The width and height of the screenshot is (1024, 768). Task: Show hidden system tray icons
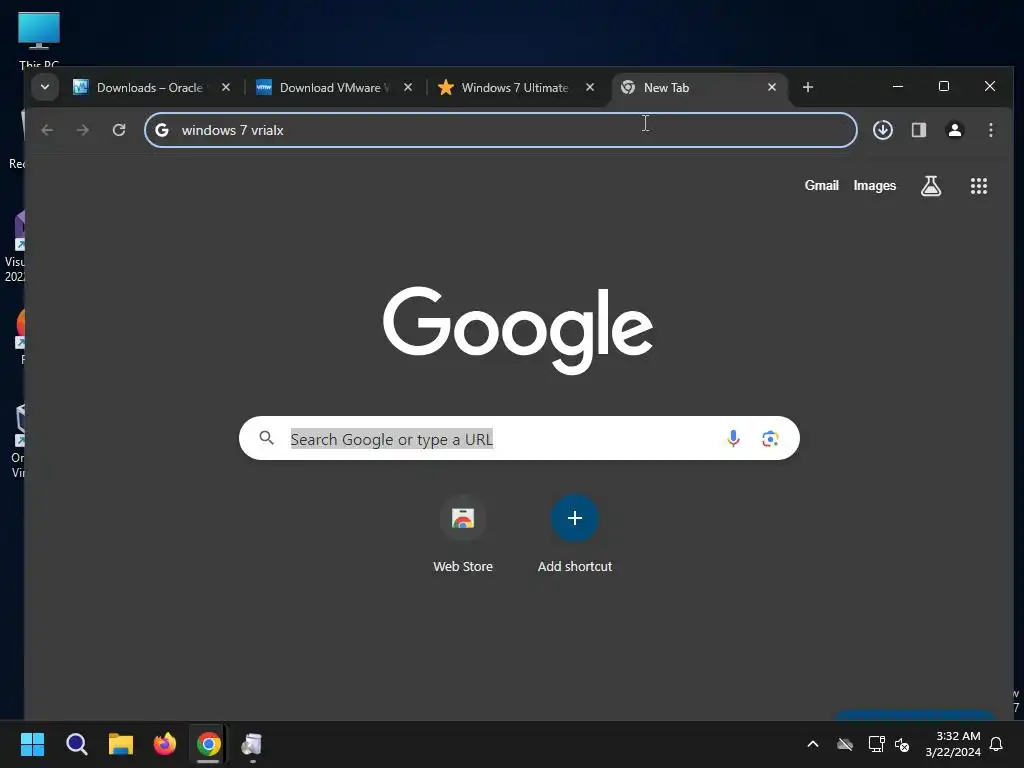pos(813,744)
